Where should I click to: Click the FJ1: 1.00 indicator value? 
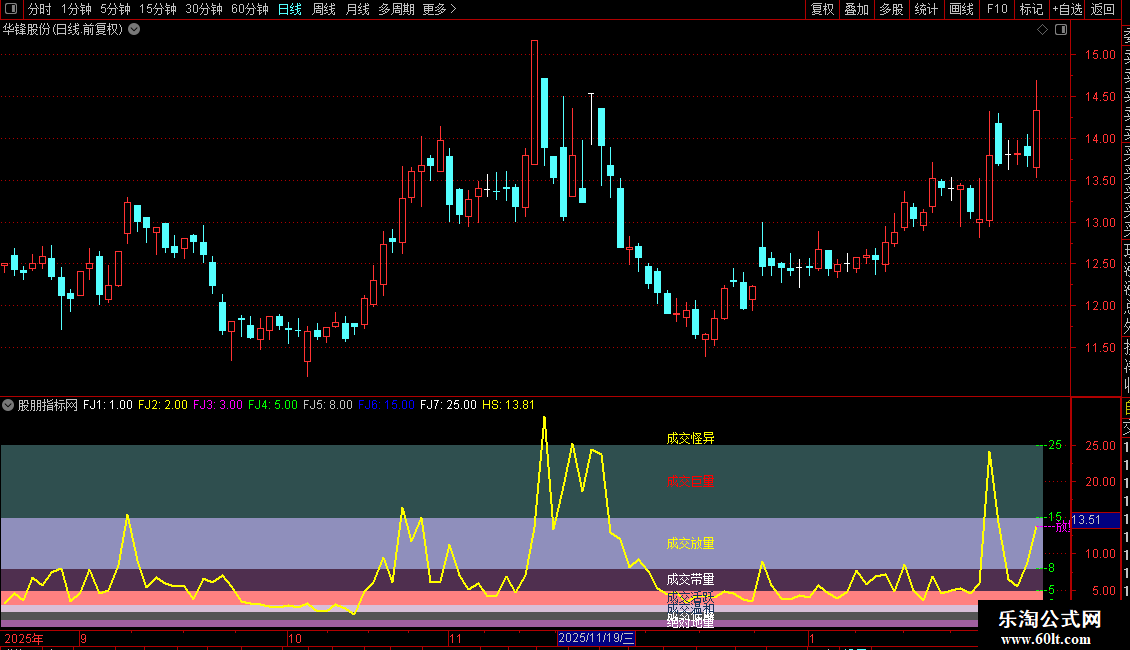pos(108,405)
